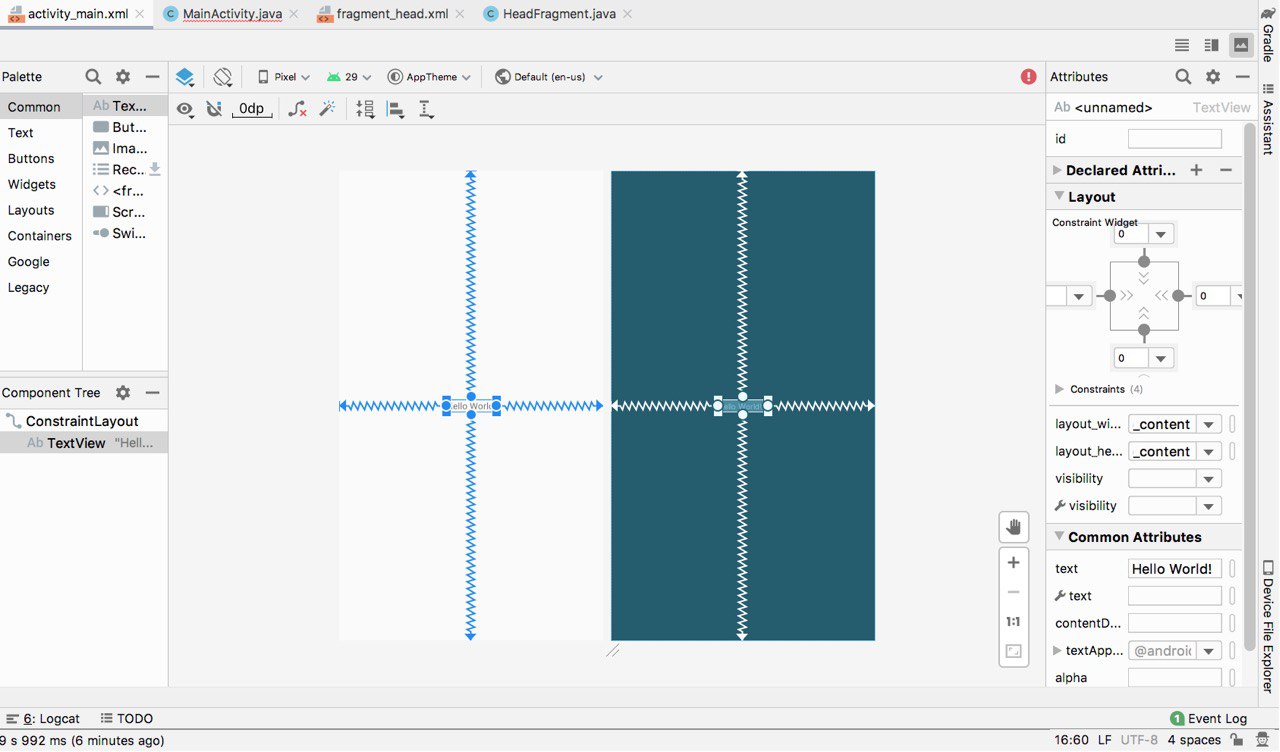Open Attributes panel settings gear
The image size is (1280, 752).
(x=1213, y=77)
